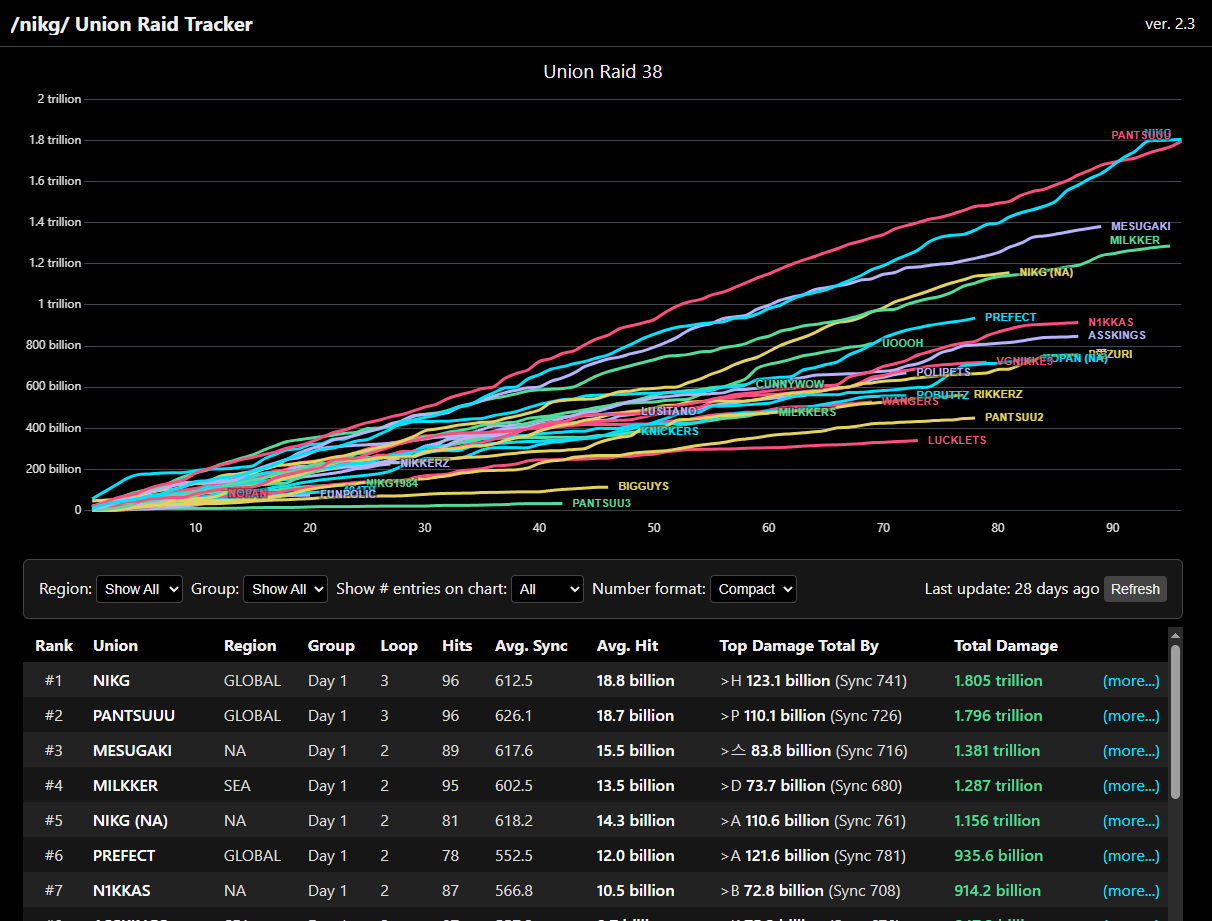Click the Loop column header
This screenshot has width=1212, height=921.
(x=399, y=646)
